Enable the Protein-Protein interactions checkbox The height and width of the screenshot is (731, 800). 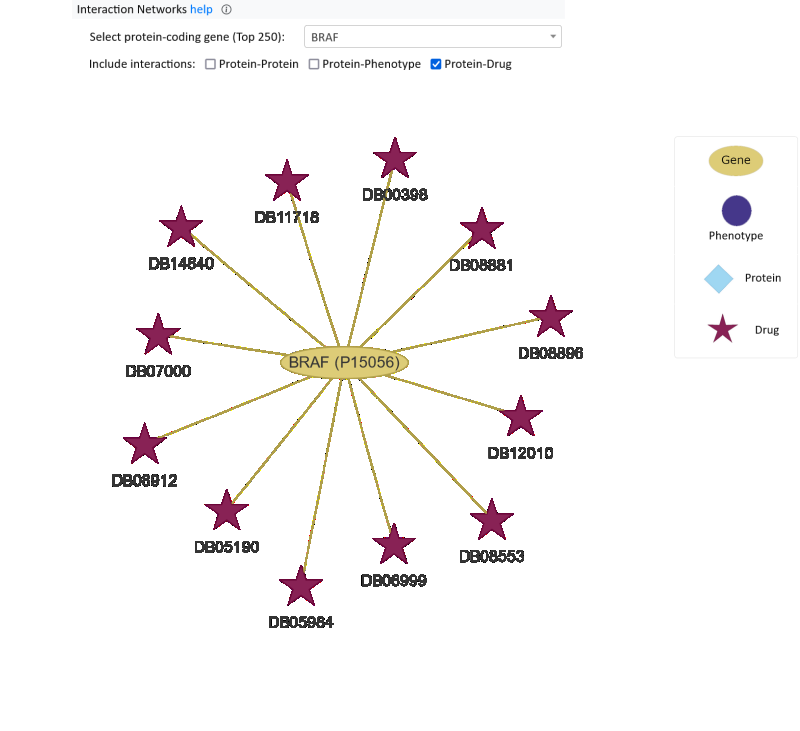click(211, 64)
